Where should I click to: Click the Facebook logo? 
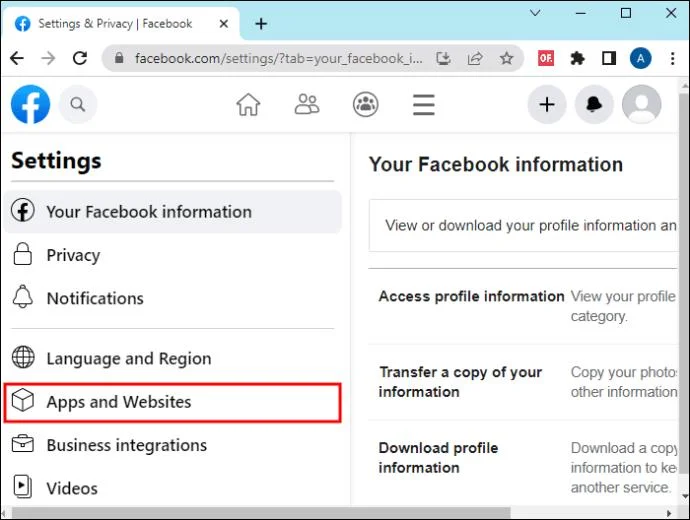(x=30, y=105)
